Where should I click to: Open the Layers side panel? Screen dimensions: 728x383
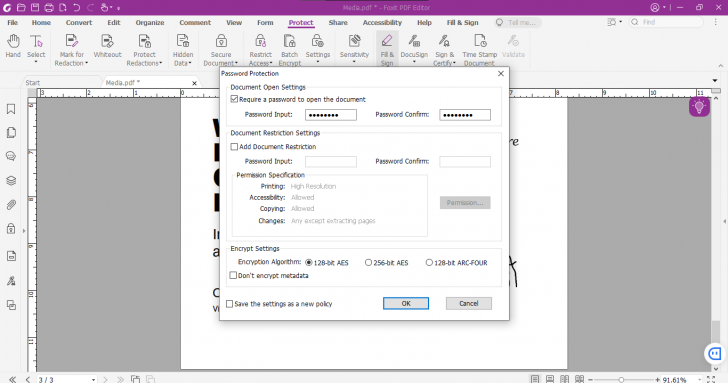click(x=11, y=181)
